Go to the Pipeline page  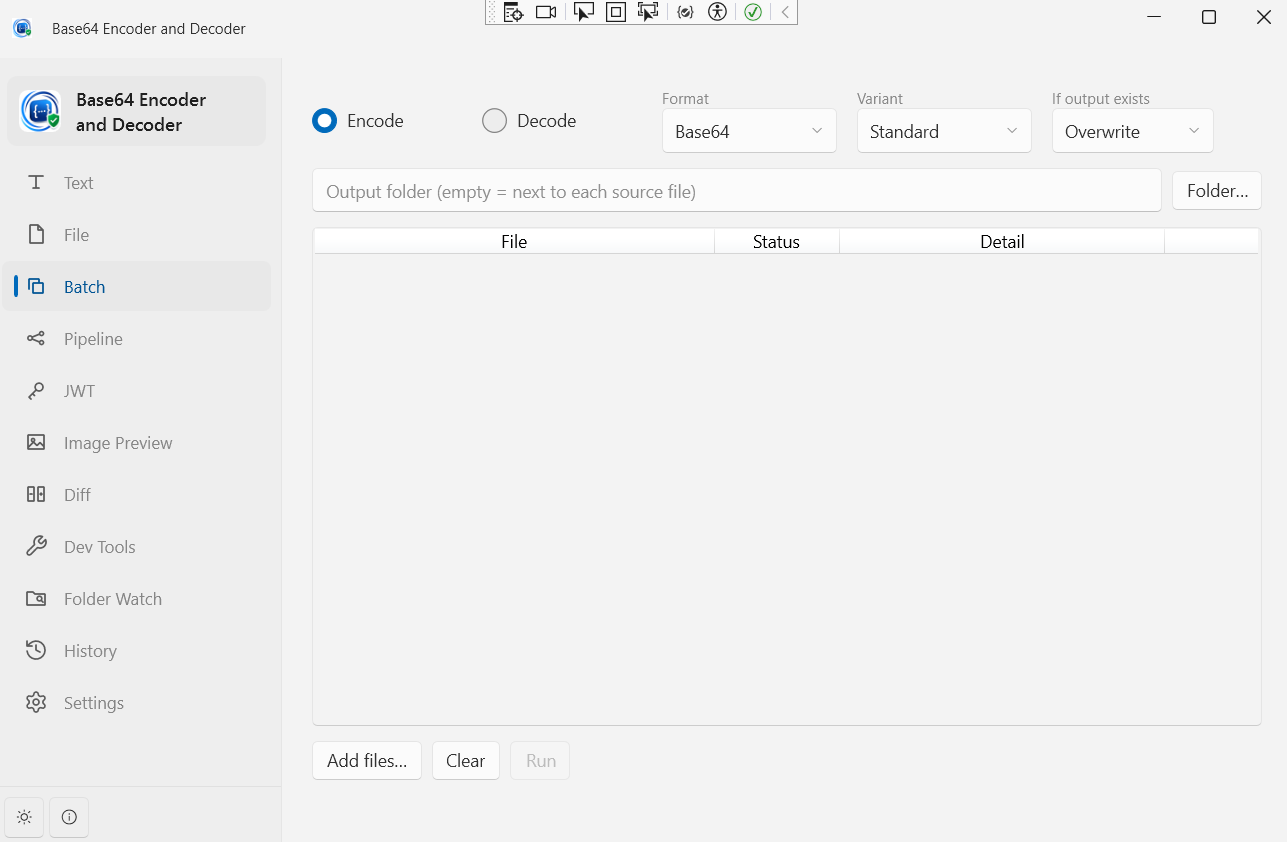(x=136, y=339)
